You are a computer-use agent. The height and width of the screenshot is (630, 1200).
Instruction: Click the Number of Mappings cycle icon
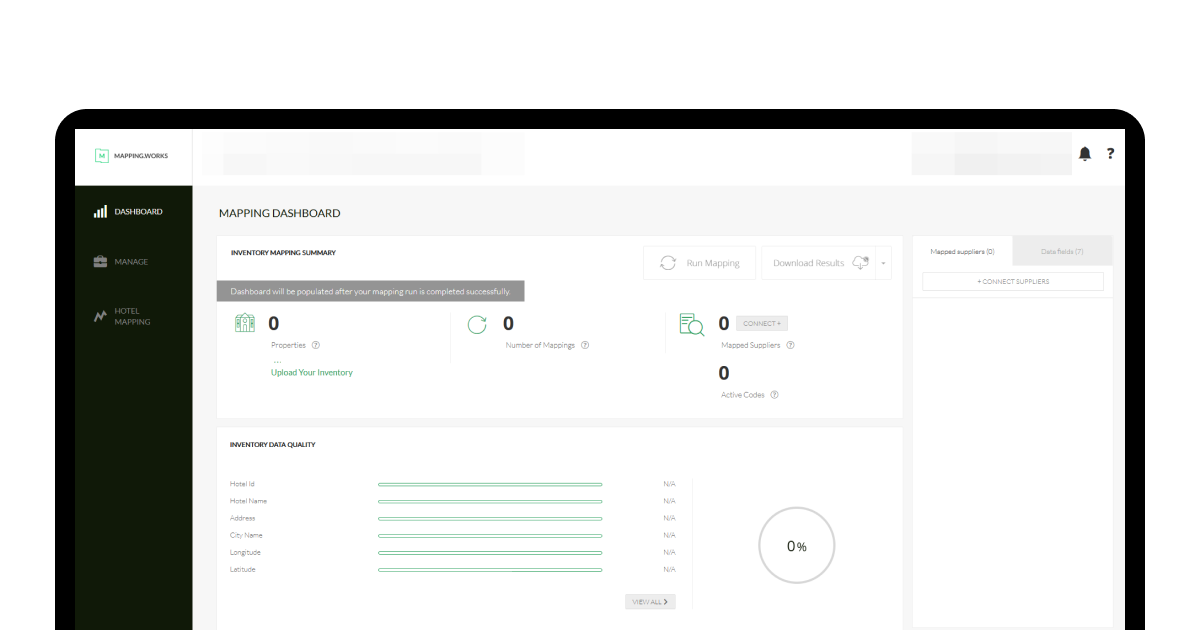pos(478,323)
